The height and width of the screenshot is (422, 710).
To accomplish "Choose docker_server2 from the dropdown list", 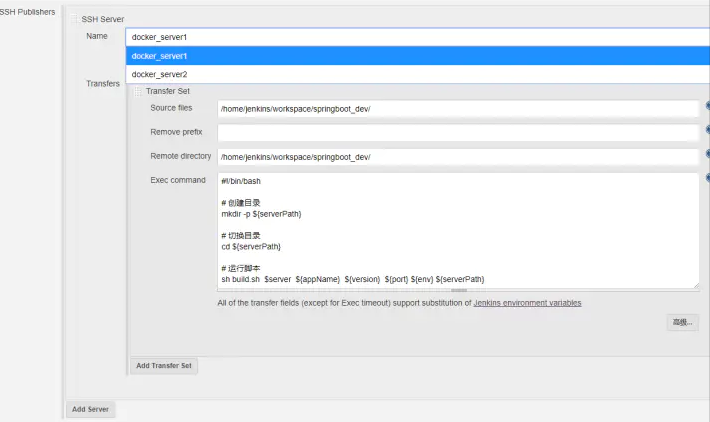I will 417,74.
